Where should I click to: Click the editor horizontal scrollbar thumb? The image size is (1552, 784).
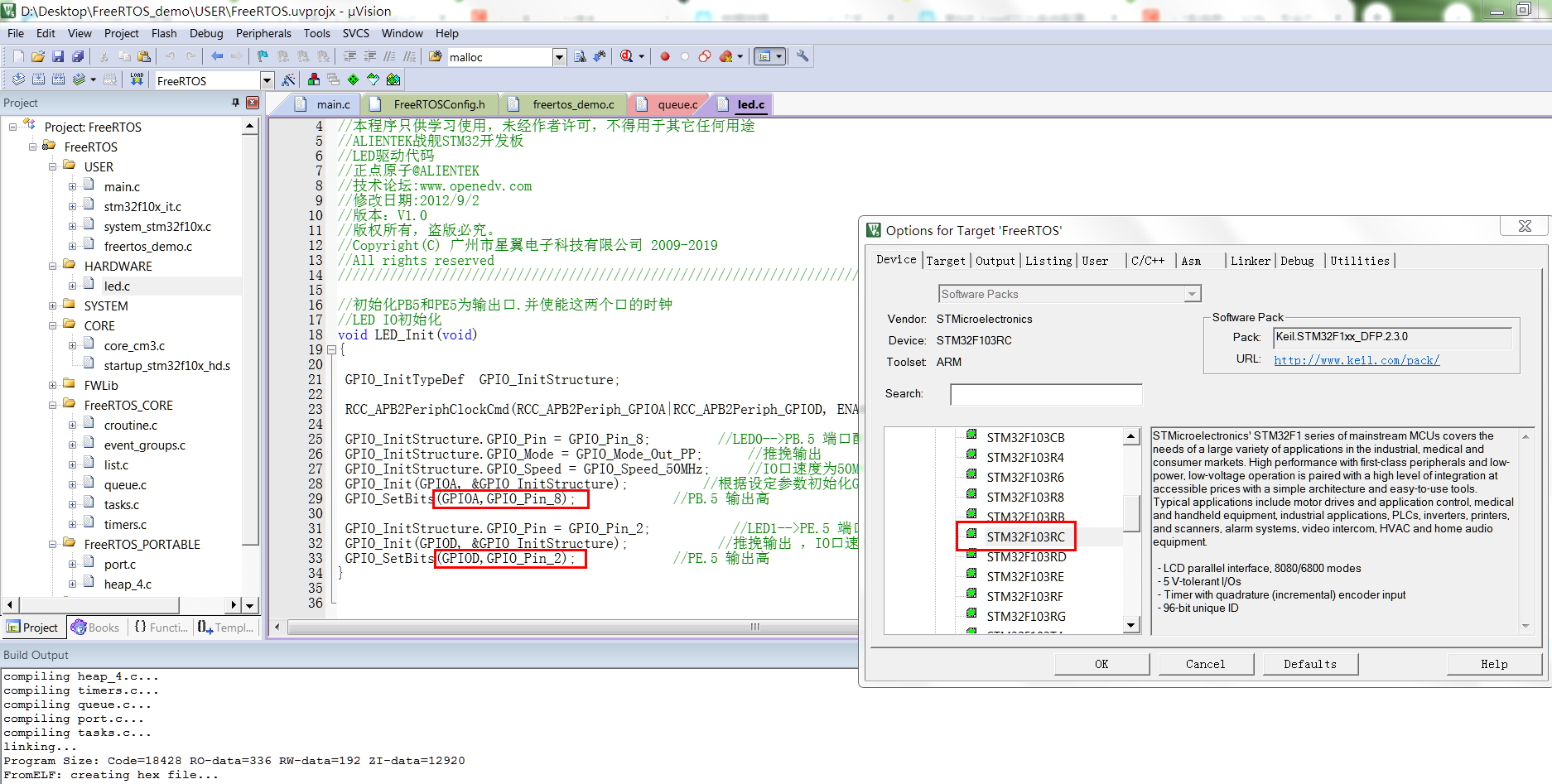(x=754, y=627)
